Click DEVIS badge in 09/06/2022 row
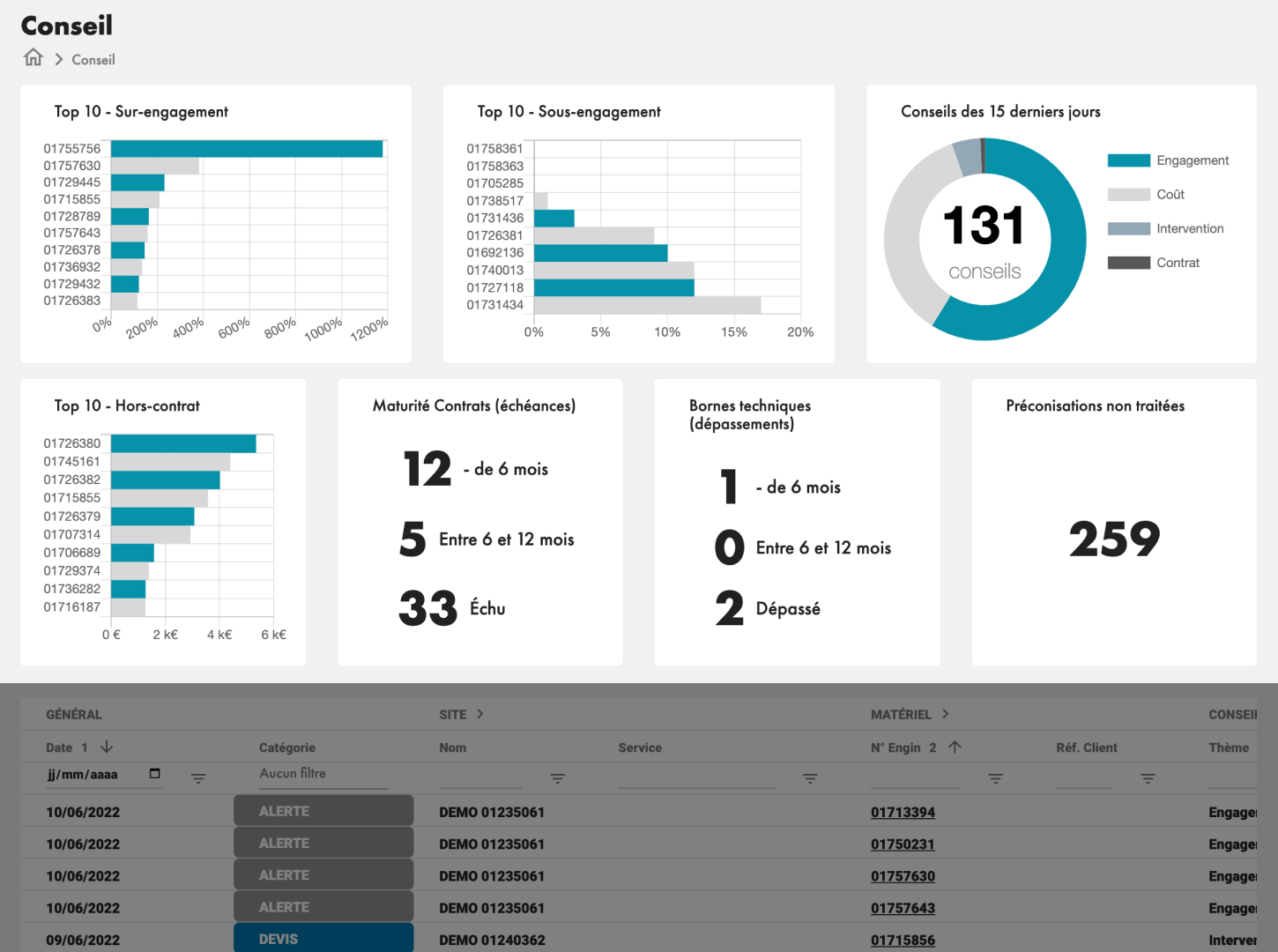 [x=323, y=938]
